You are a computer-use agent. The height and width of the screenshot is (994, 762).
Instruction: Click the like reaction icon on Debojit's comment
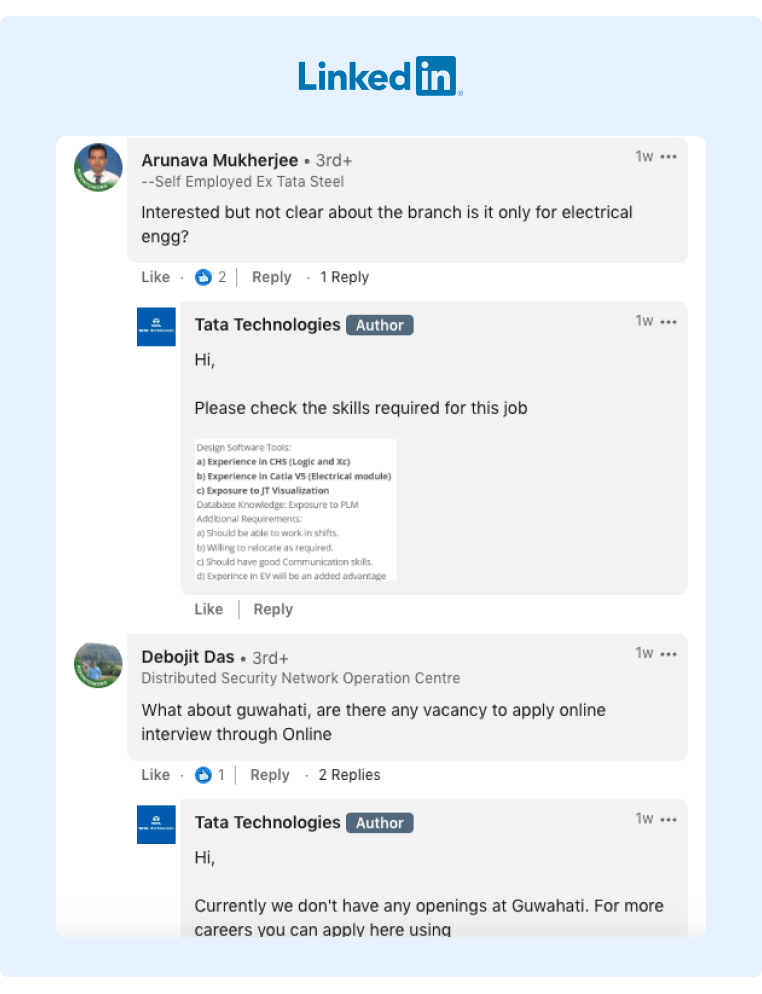pyautogui.click(x=204, y=775)
